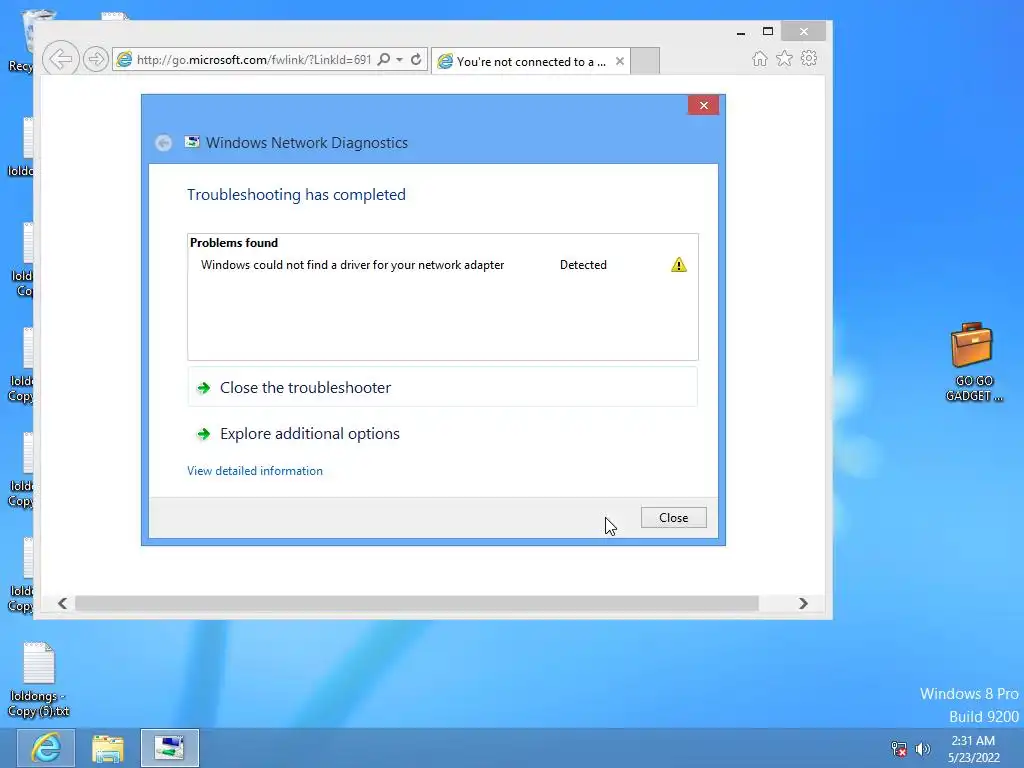Open GO GO GADGET briefcase desktop icon
The image size is (1024, 768).
[x=973, y=362]
